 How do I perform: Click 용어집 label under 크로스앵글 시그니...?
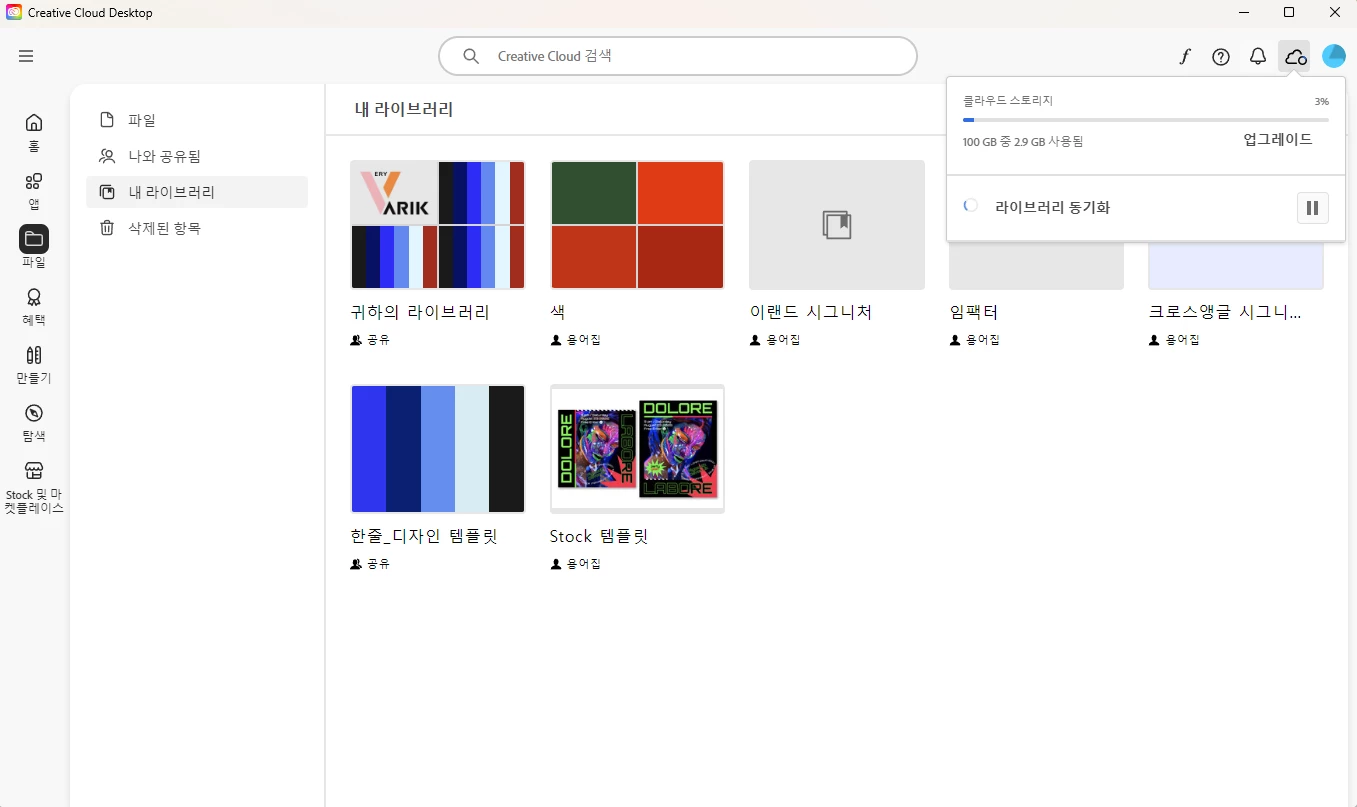[1182, 340]
